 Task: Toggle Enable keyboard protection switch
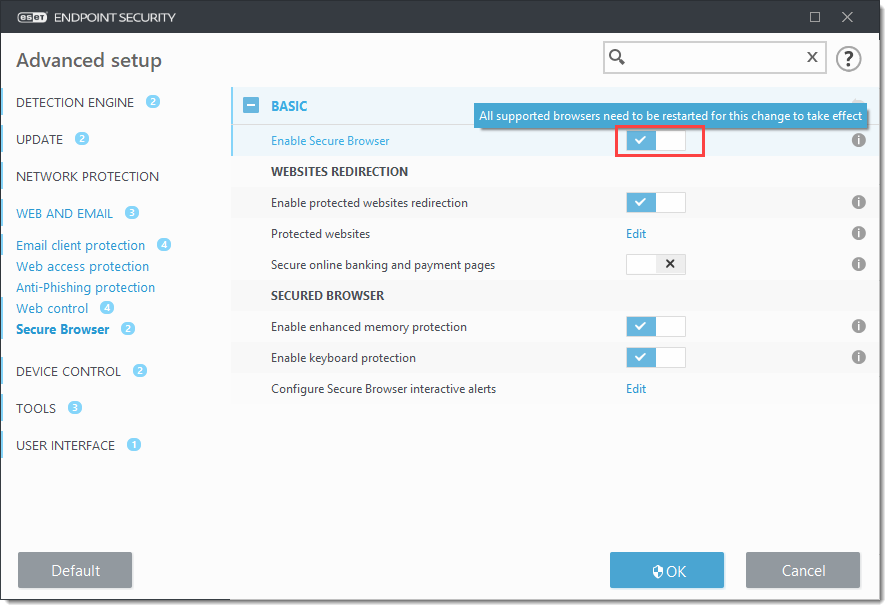point(656,357)
